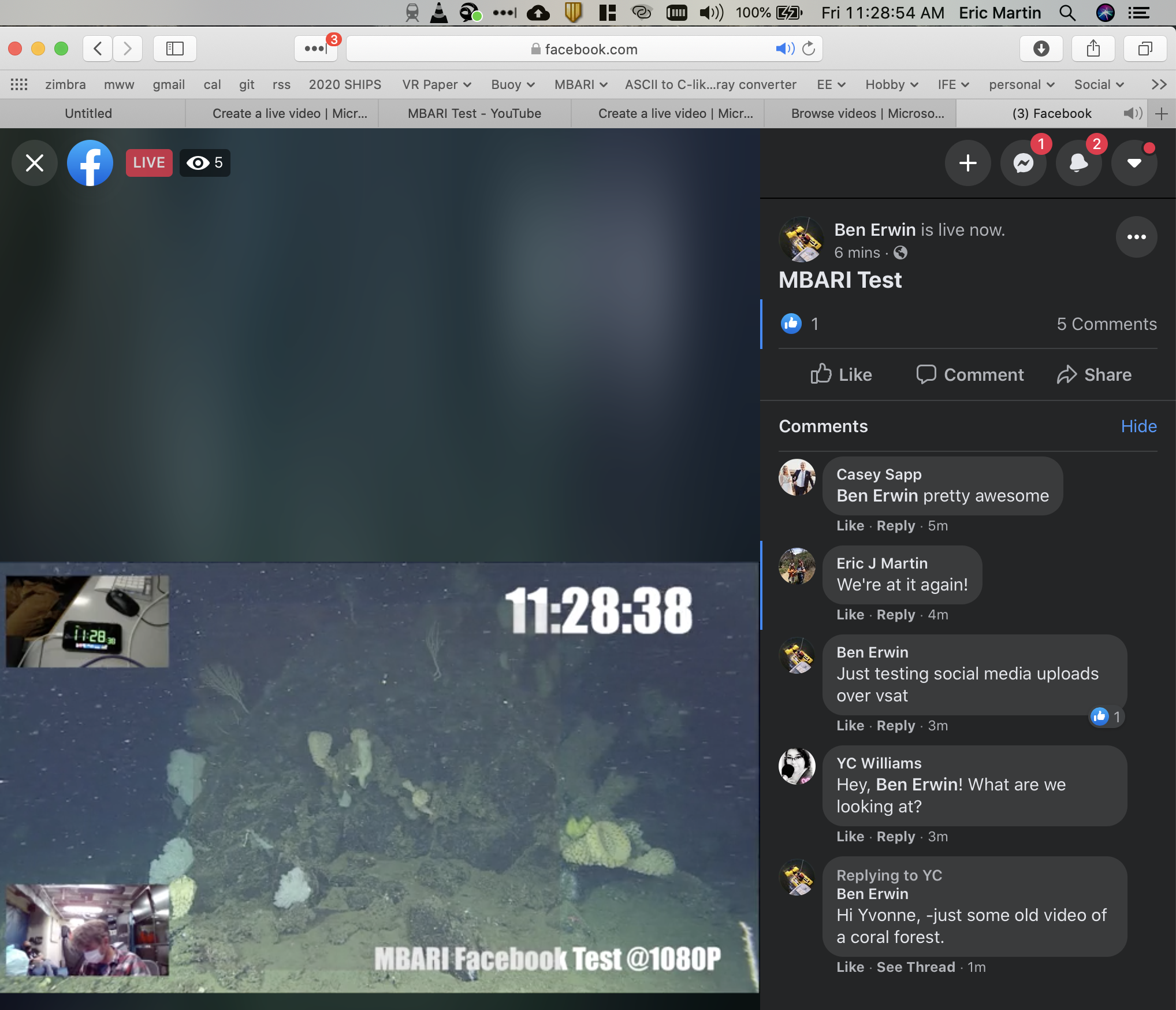The width and height of the screenshot is (1176, 1010).
Task: Go back in Safari
Action: click(98, 49)
